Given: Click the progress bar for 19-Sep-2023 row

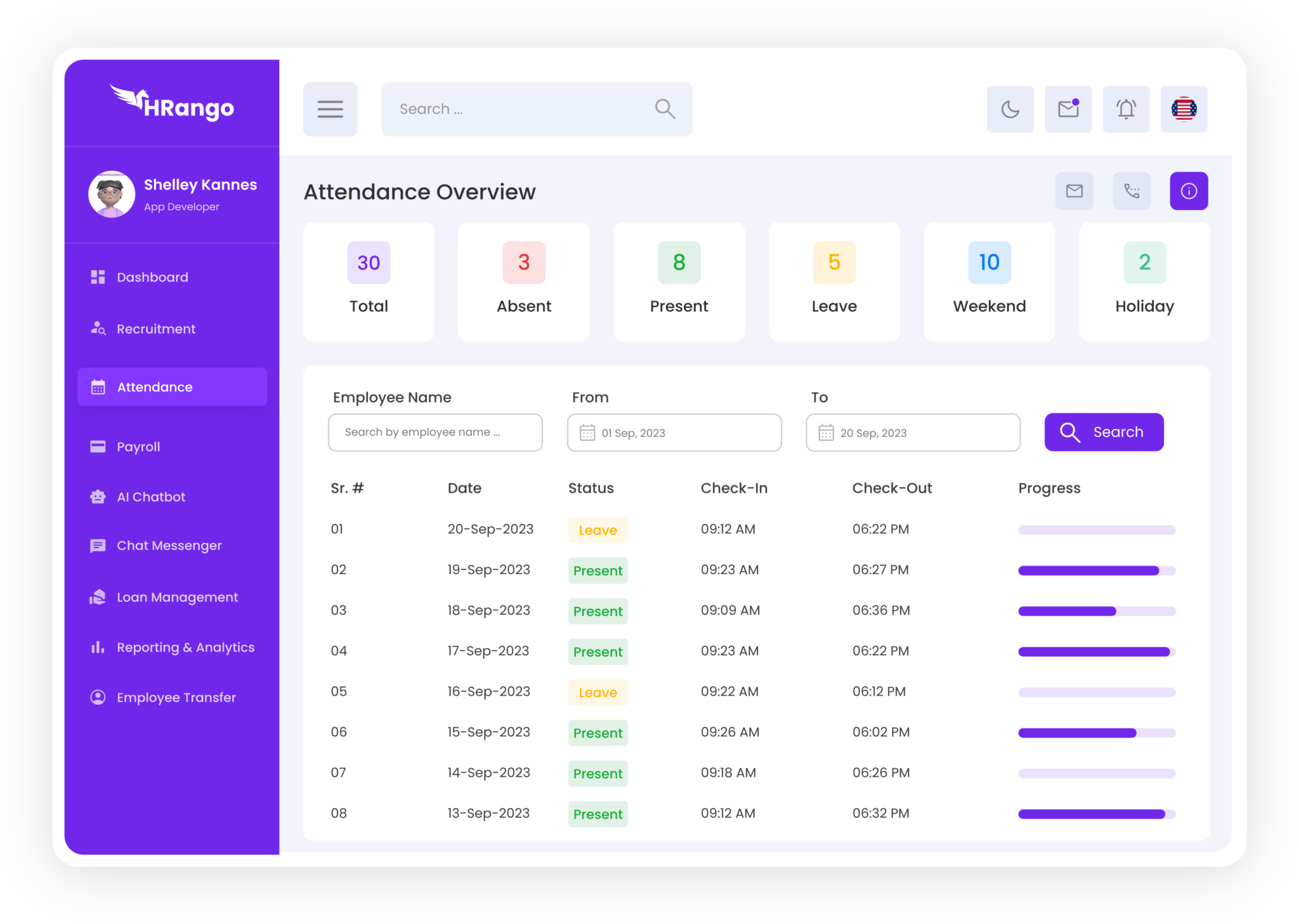Looking at the screenshot, I should click(1096, 571).
